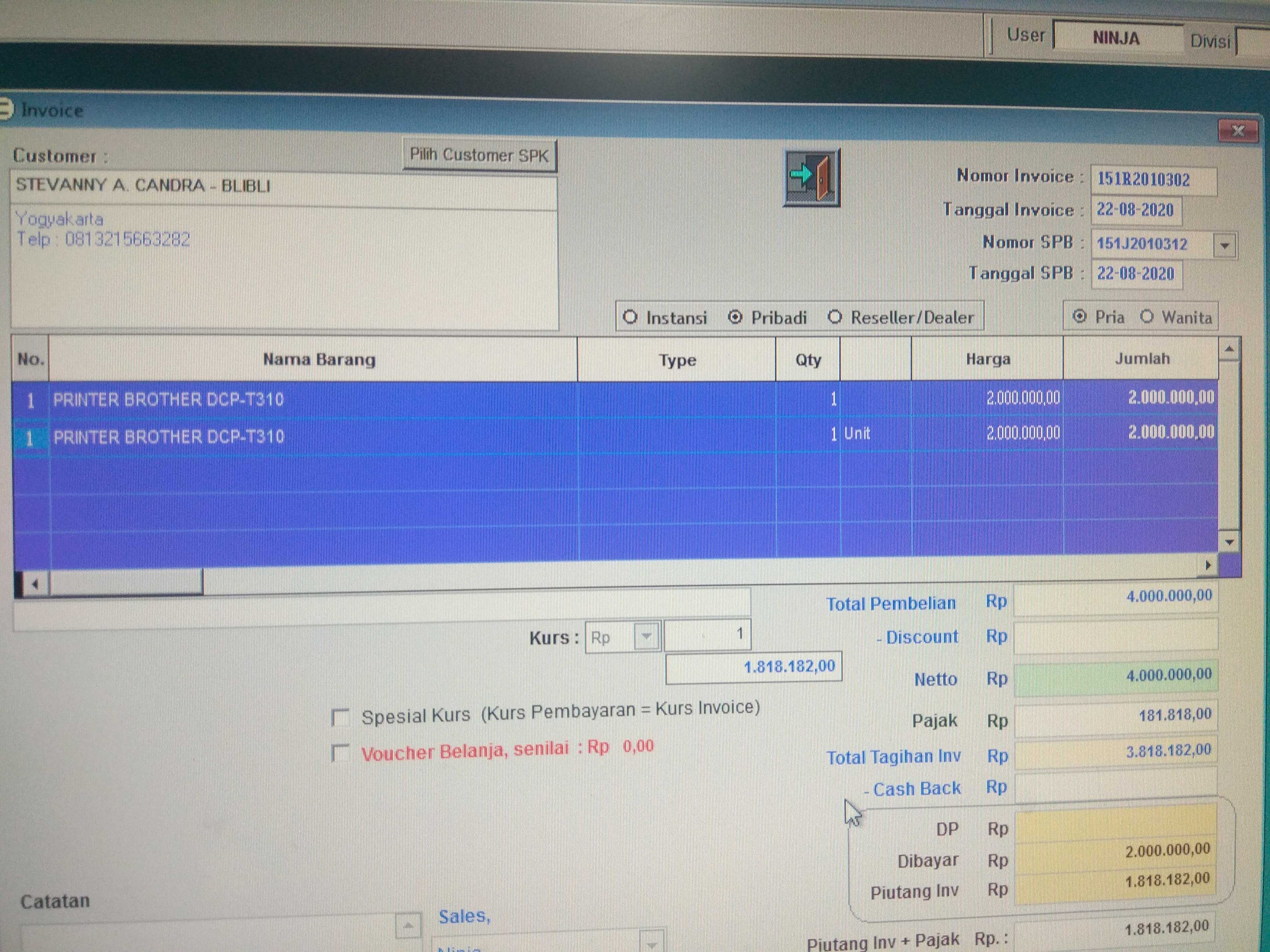This screenshot has height=952, width=1270.
Task: Enable the Spesial Kurs checkbox
Action: coord(340,717)
